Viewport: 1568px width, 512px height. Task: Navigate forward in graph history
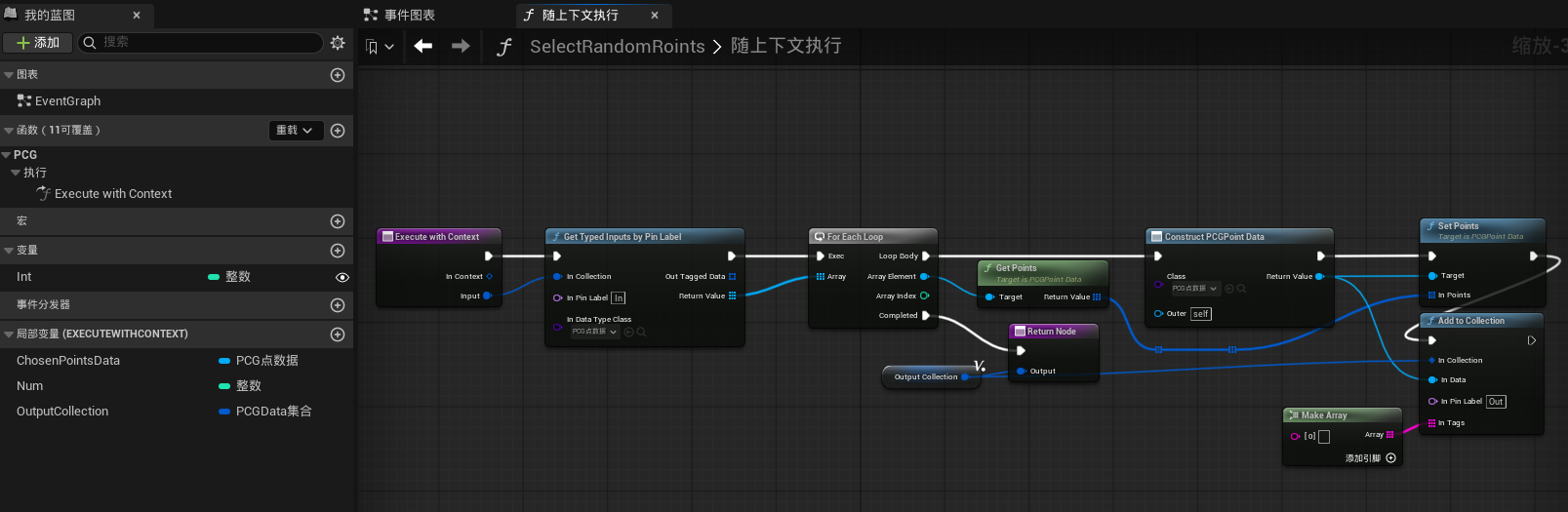[x=461, y=46]
